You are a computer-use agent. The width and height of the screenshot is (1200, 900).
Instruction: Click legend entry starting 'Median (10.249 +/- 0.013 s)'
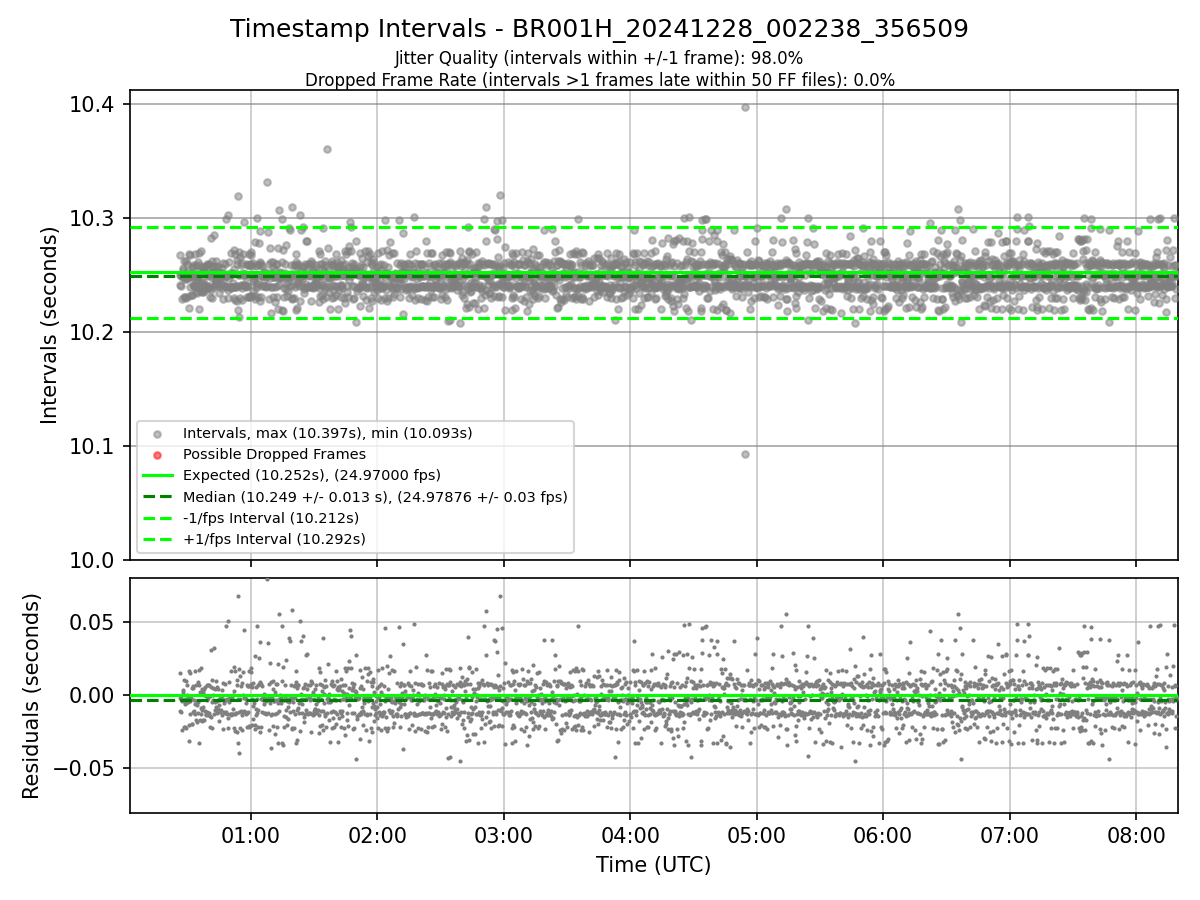pyautogui.click(x=374, y=496)
